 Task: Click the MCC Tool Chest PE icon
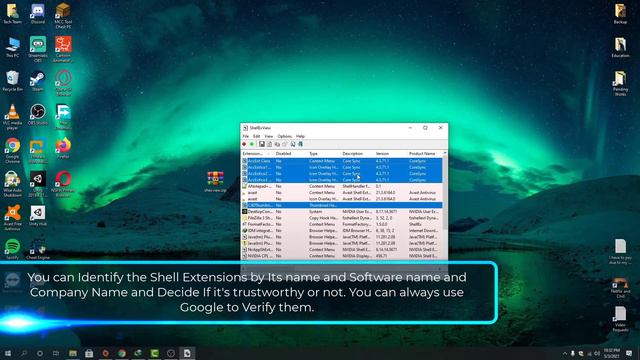coord(63,16)
